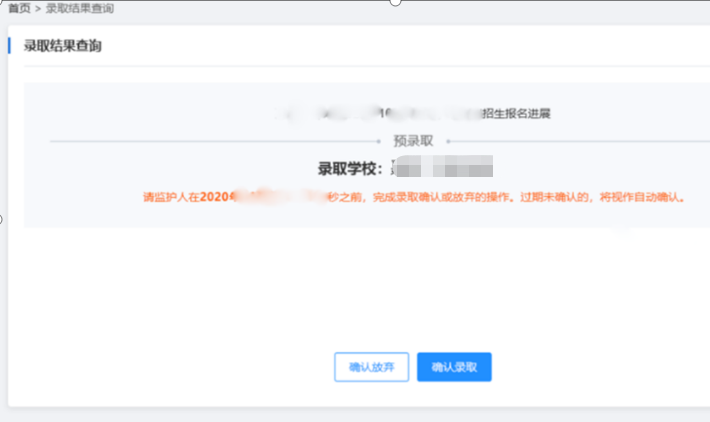This screenshot has width=710, height=422.
Task: Select the 预录取 status label
Action: (413, 141)
